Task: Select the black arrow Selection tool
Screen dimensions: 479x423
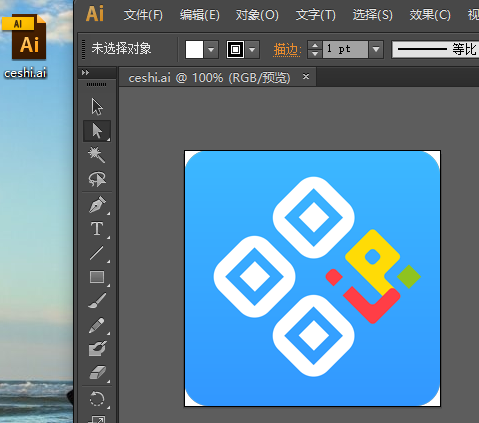Action: [x=97, y=107]
